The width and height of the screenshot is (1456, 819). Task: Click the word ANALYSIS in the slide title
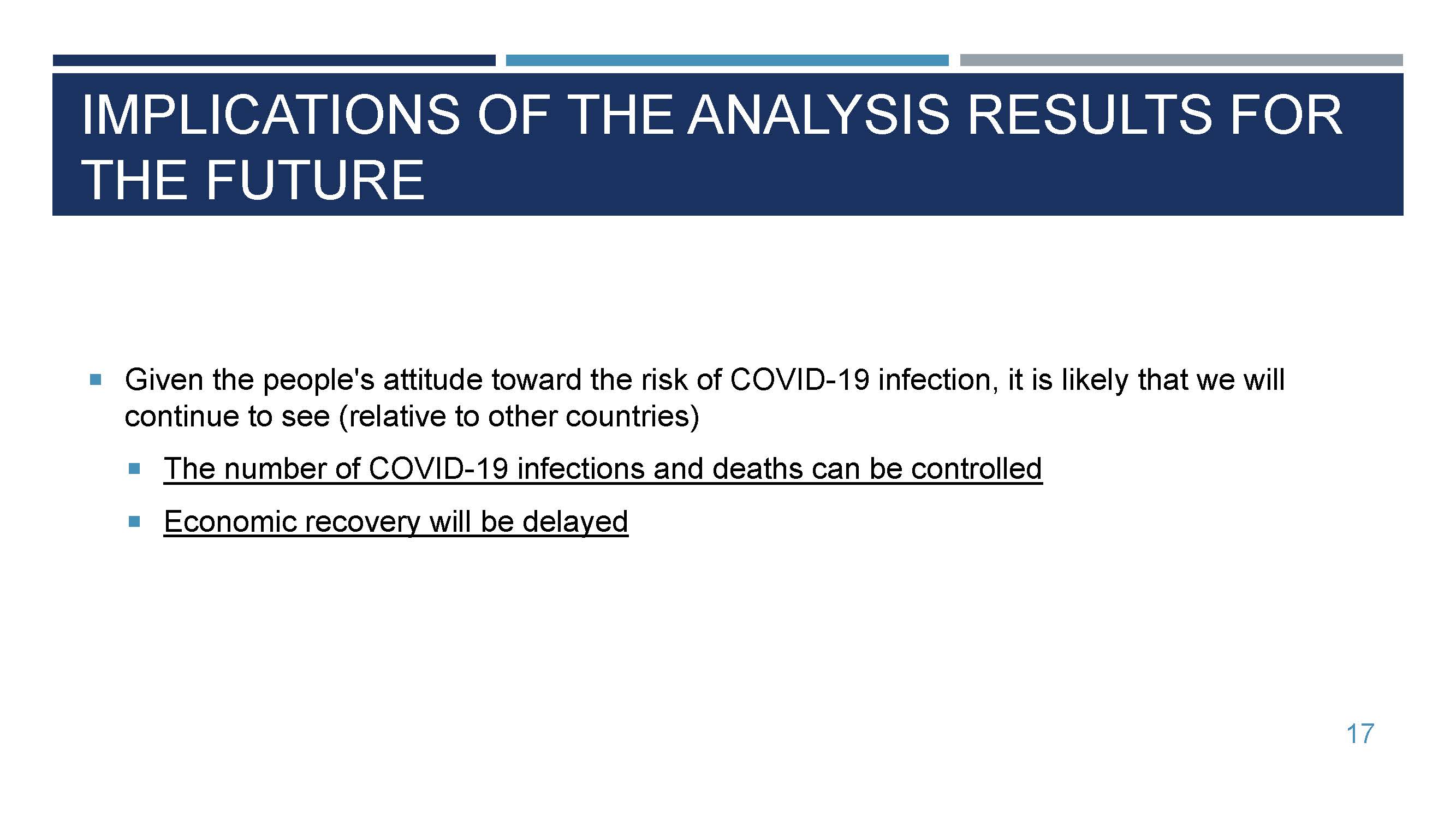click(818, 115)
